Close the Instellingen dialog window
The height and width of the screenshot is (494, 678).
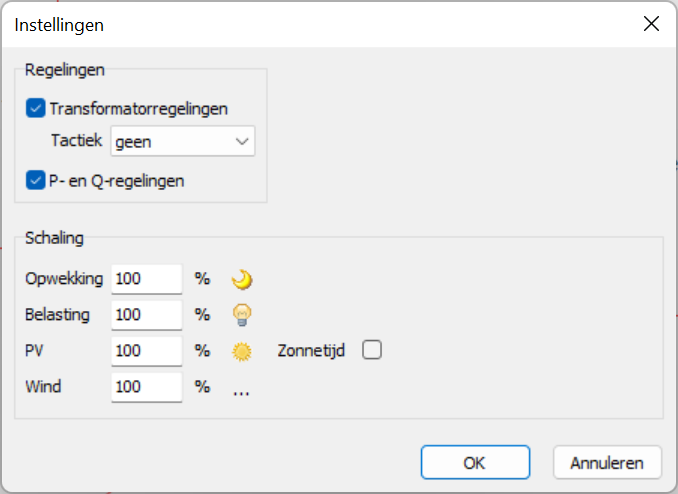coord(651,24)
